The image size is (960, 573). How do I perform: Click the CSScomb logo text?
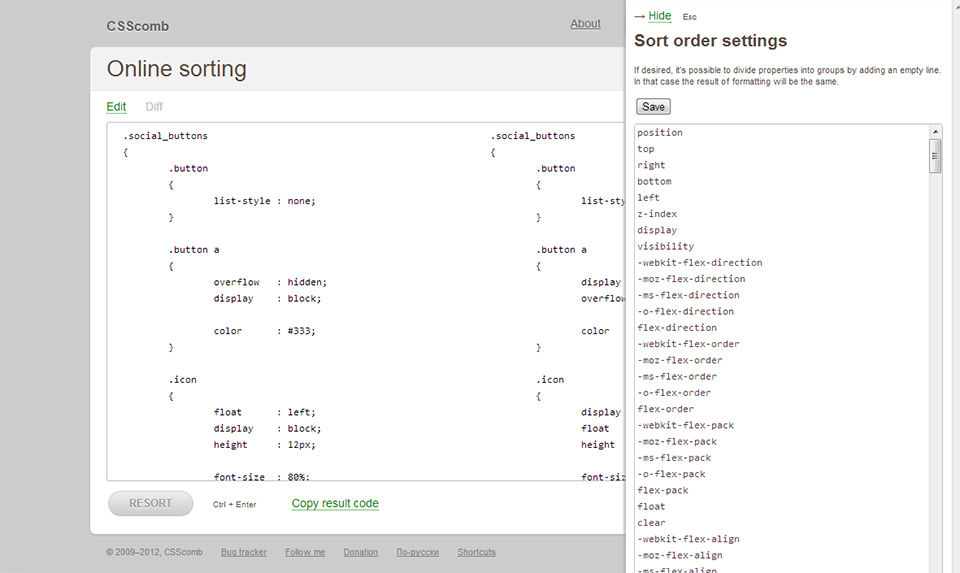point(137,26)
